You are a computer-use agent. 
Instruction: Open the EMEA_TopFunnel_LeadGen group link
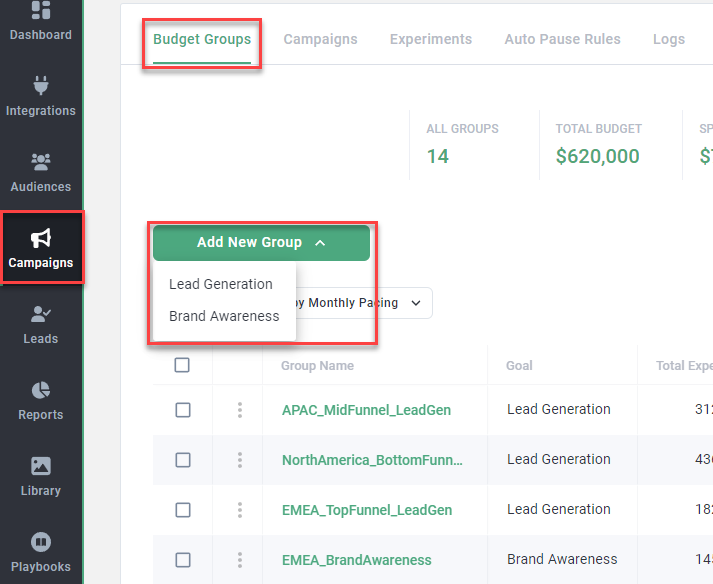click(x=367, y=510)
